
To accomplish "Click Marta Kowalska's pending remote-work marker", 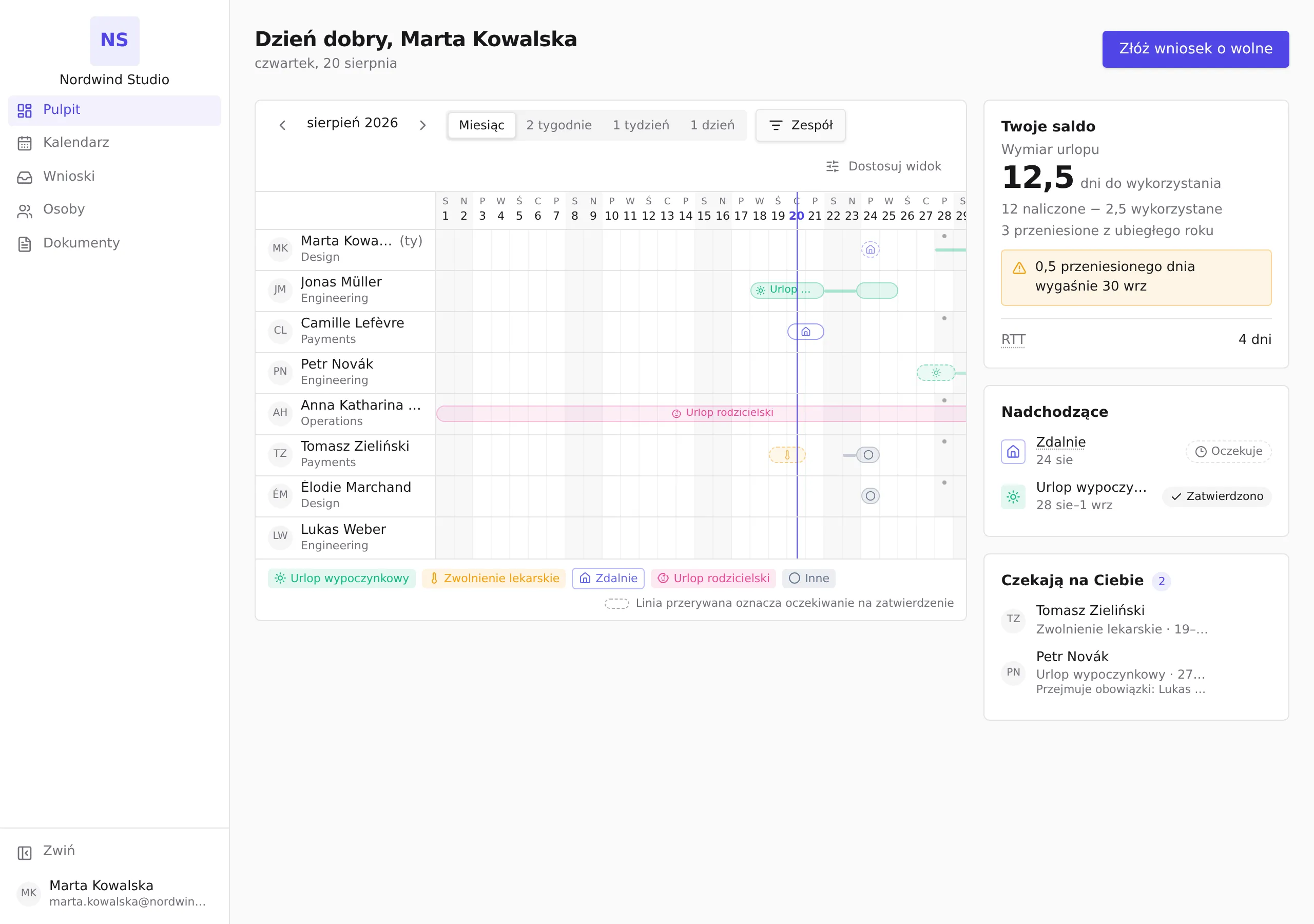I will point(870,249).
